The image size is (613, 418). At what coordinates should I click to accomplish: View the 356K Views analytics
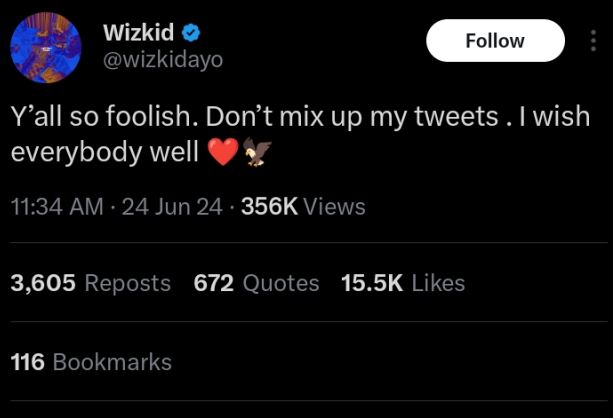[x=303, y=207]
